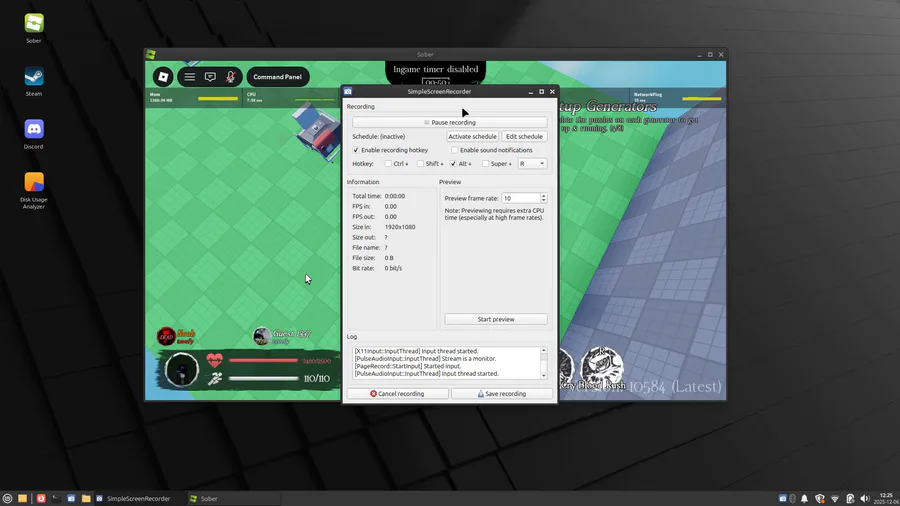
Task: Open the volume control tray icon
Action: point(864,499)
